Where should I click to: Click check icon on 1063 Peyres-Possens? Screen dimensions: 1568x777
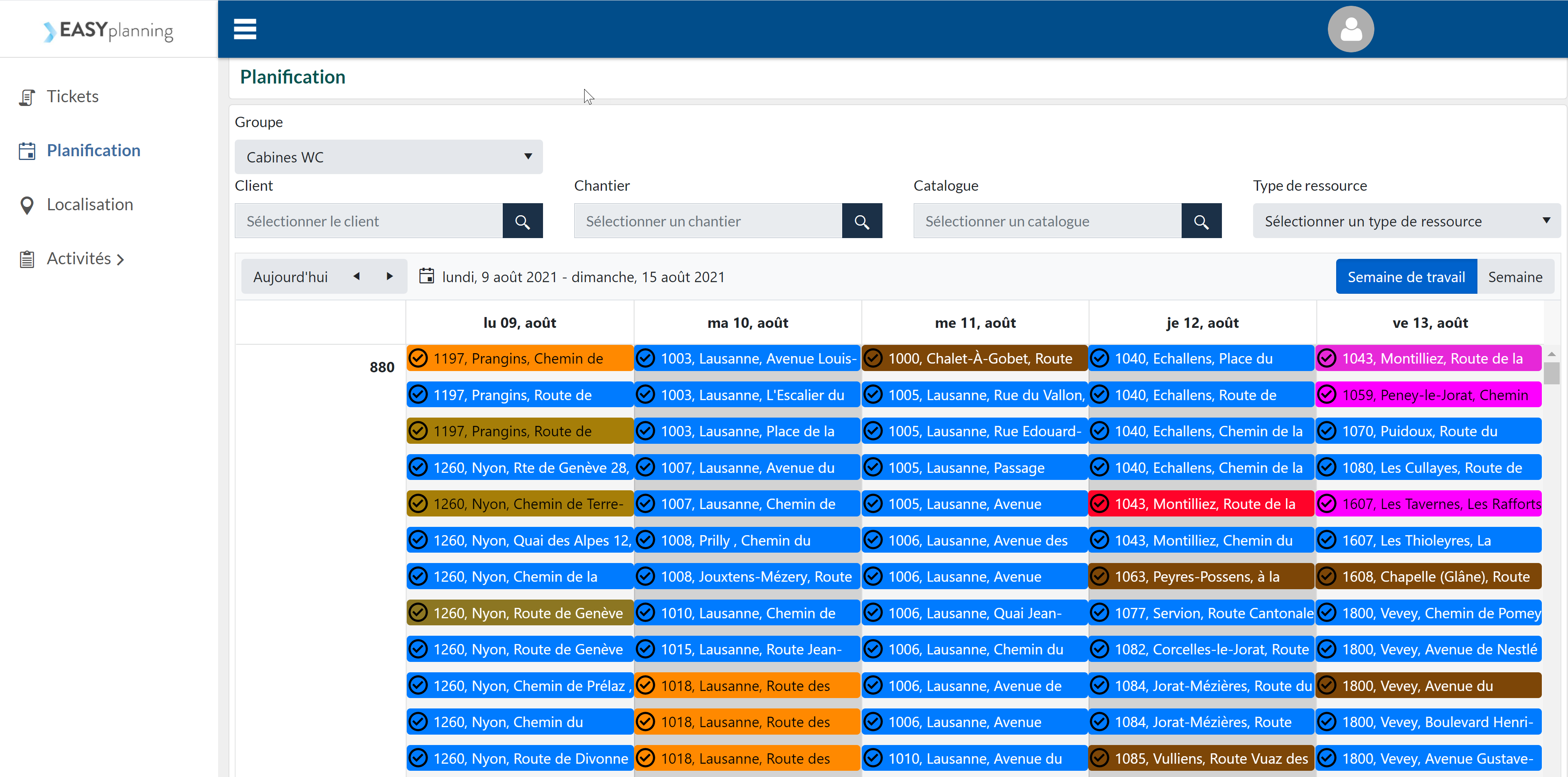click(1099, 576)
